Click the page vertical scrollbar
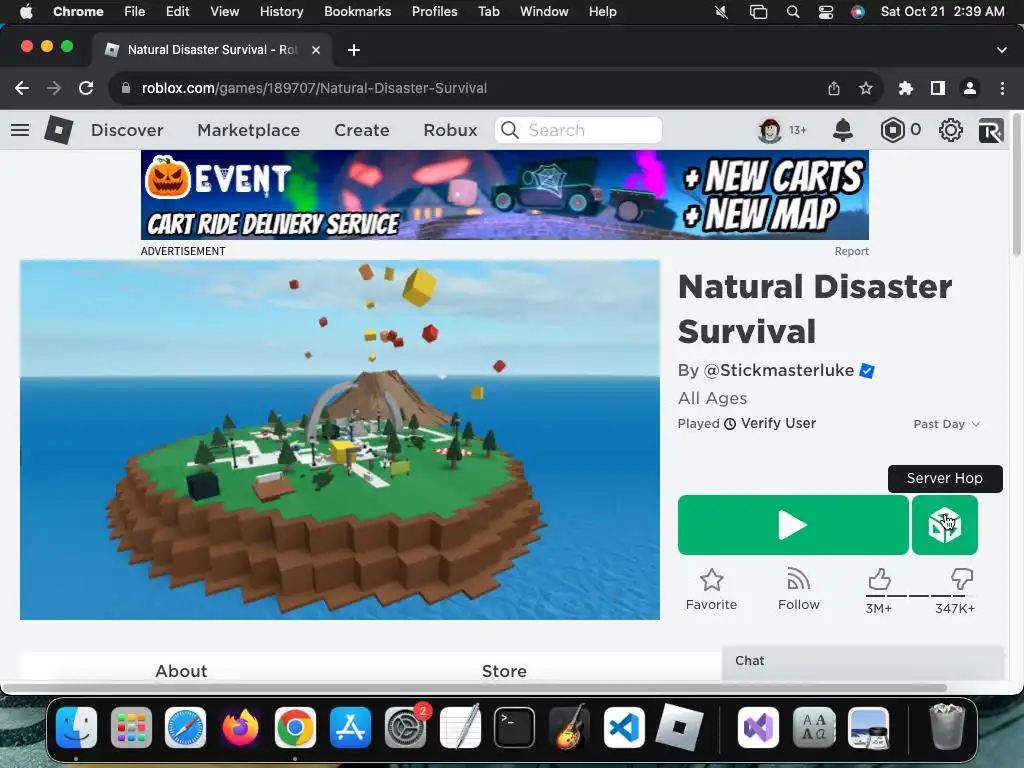The height and width of the screenshot is (768, 1024). click(1017, 187)
